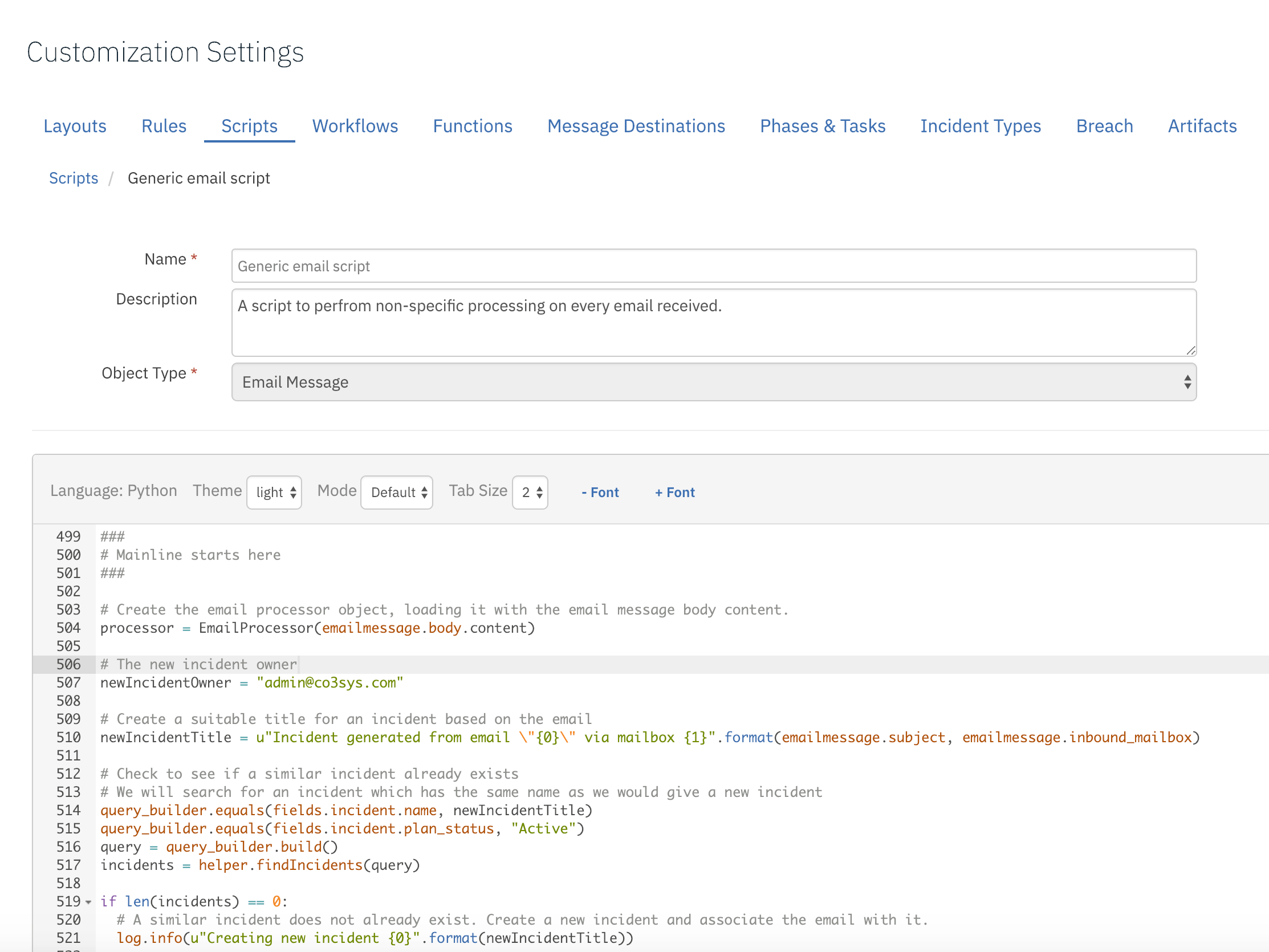Decrease the editor font size

coord(600,492)
